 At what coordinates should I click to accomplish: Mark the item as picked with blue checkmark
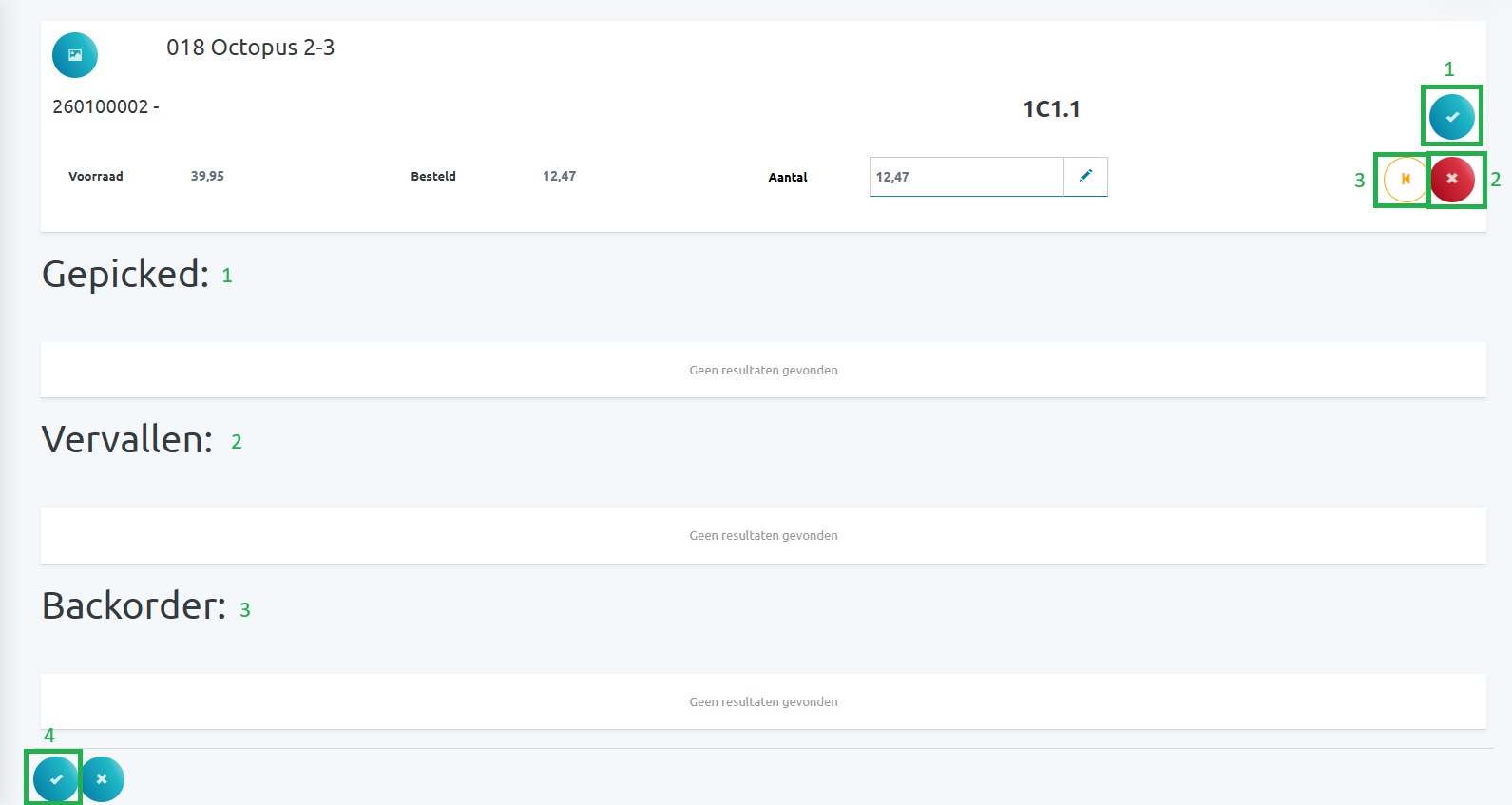point(1451,117)
